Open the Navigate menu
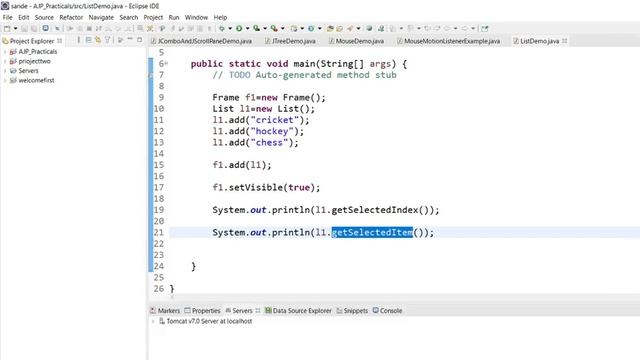The image size is (640, 360). (101, 18)
